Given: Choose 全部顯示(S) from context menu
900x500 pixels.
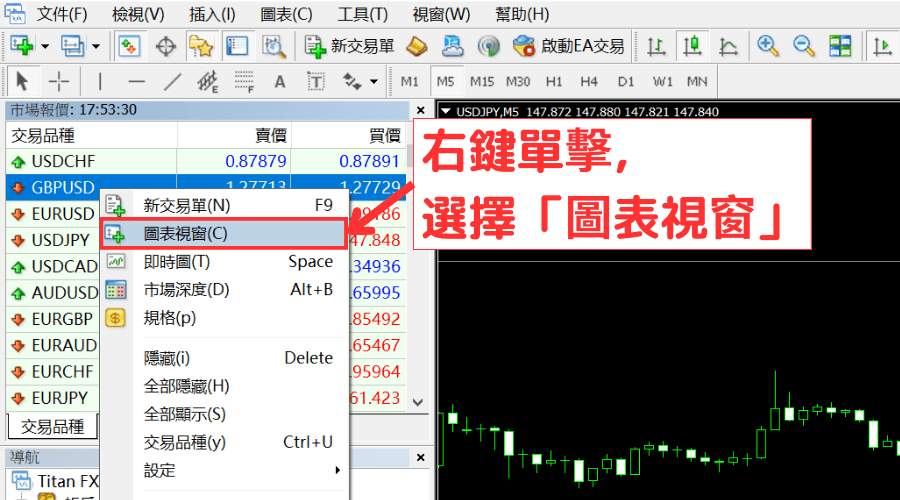Looking at the screenshot, I should tap(224, 414).
